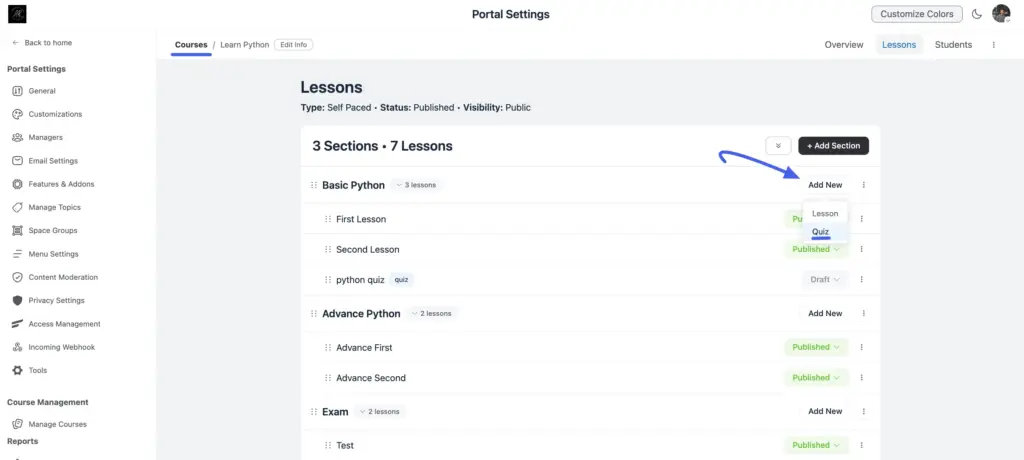This screenshot has height=460, width=1024.
Task: Open Incoming Webhook settings
Action: click(x=54, y=347)
